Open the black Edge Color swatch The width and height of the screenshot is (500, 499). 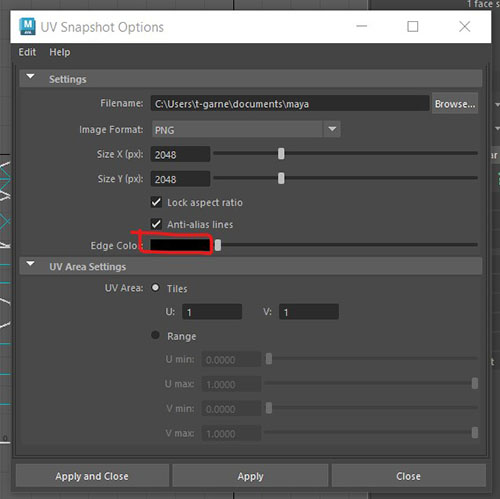click(x=180, y=245)
